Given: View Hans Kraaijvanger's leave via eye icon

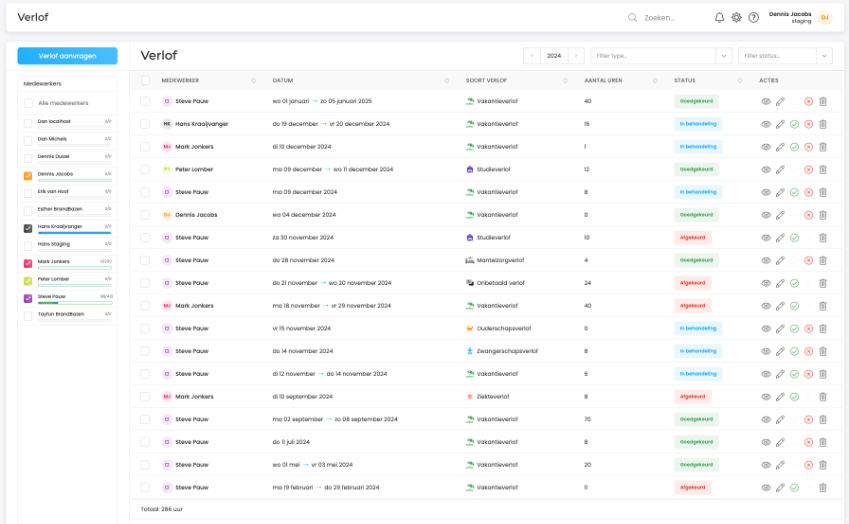Looking at the screenshot, I should click(766, 124).
